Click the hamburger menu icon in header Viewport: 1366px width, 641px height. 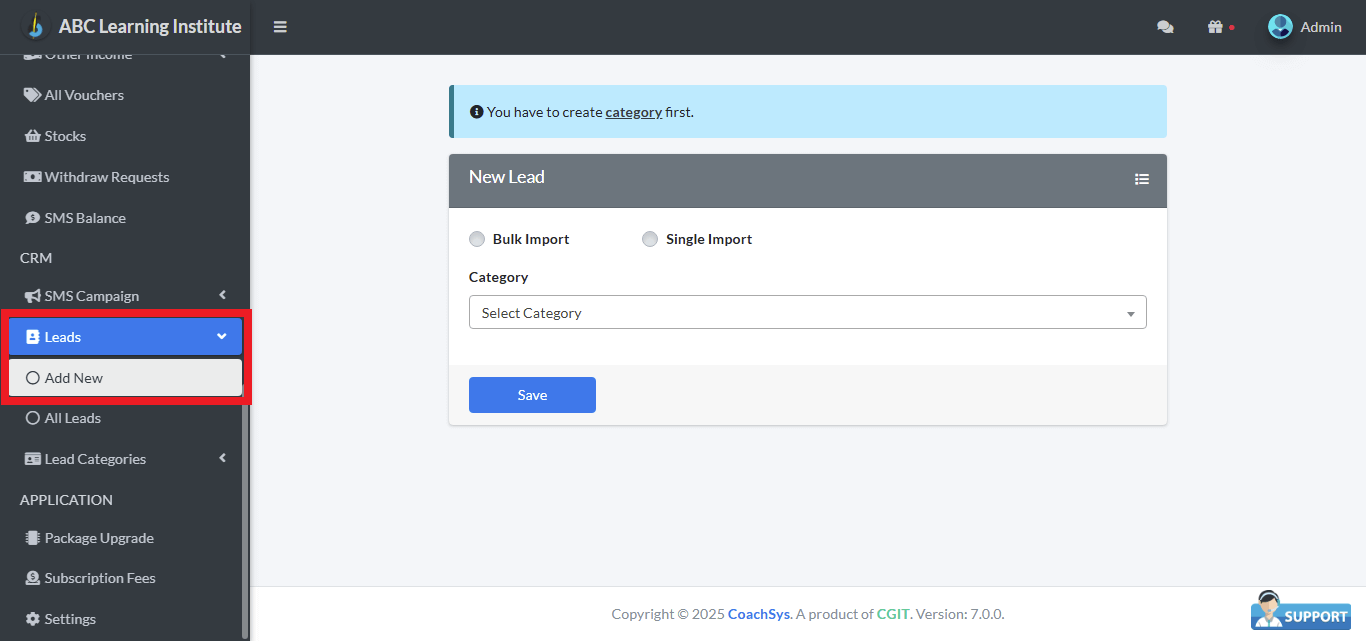pos(280,27)
